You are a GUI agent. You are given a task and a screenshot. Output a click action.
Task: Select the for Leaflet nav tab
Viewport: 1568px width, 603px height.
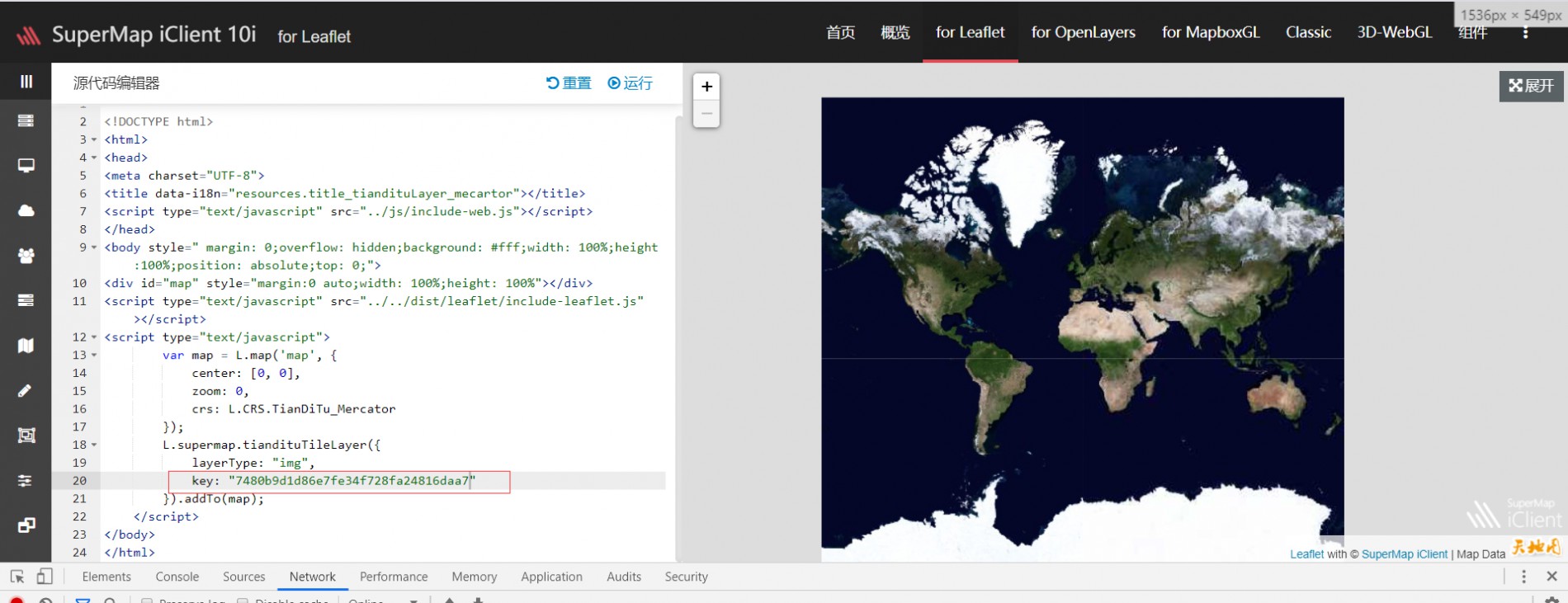coord(971,32)
